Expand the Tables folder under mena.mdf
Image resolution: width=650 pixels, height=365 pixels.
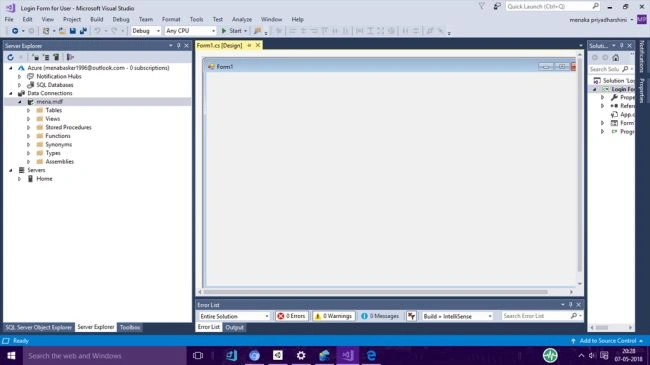click(x=29, y=110)
